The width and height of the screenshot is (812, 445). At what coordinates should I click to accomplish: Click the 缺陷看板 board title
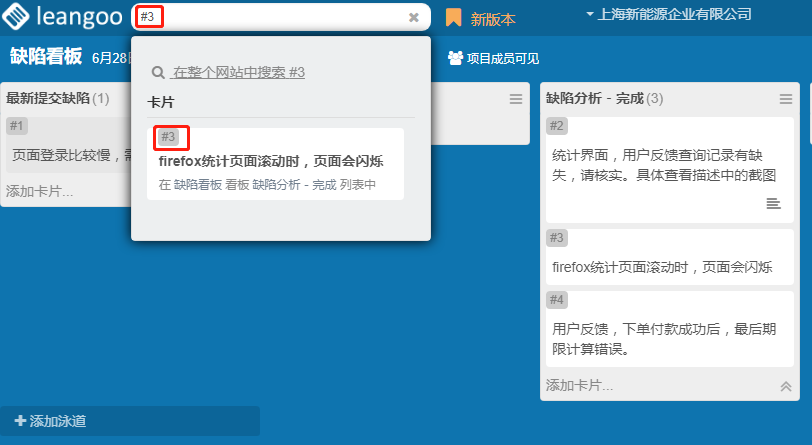45,57
